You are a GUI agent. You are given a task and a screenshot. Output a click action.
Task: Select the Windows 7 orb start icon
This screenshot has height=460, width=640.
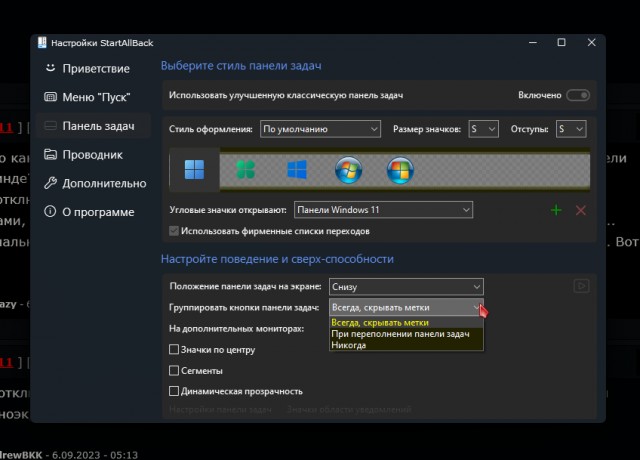click(x=348, y=170)
